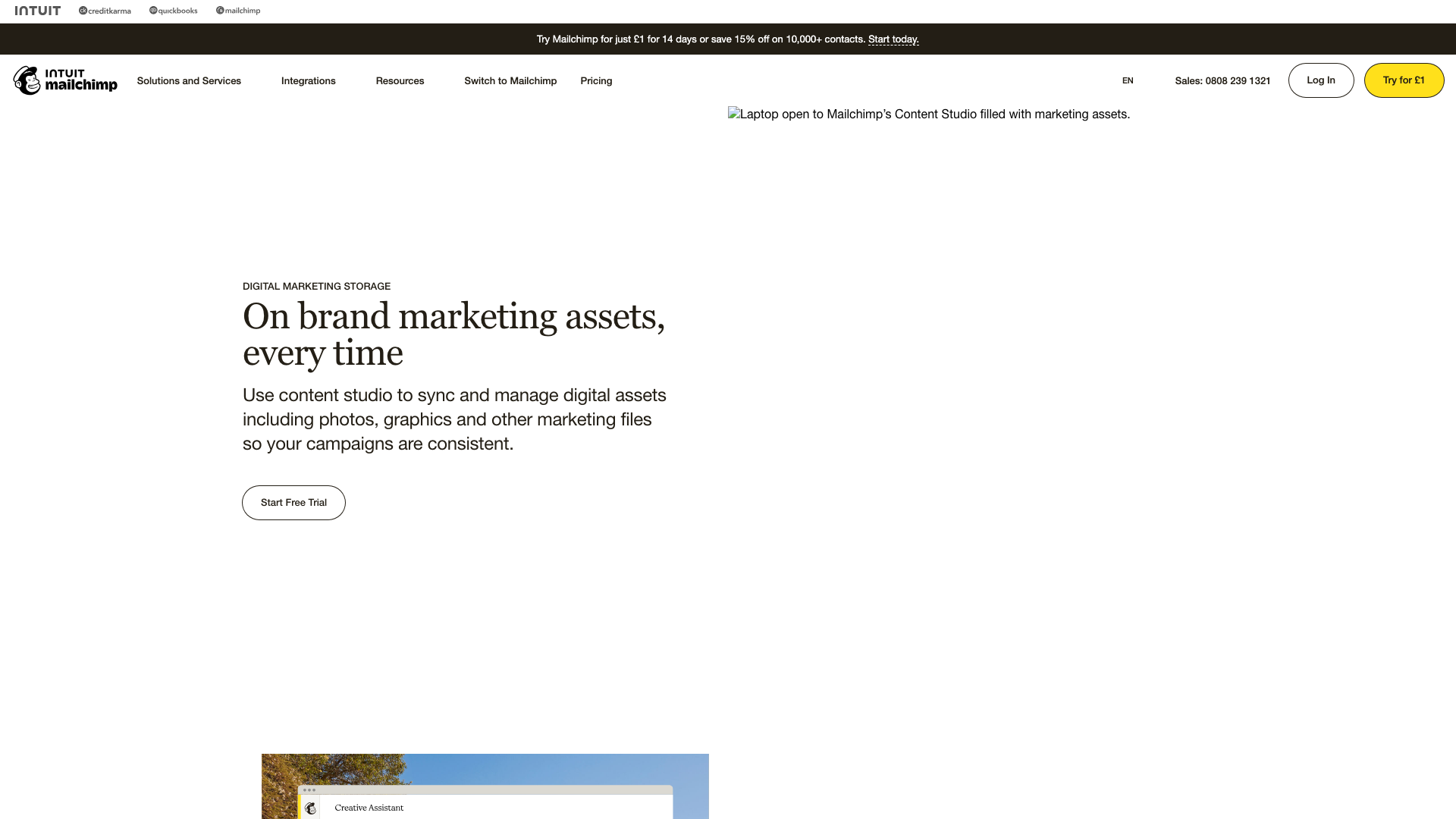Click the Freddie mascot logo in the navigation

click(28, 80)
